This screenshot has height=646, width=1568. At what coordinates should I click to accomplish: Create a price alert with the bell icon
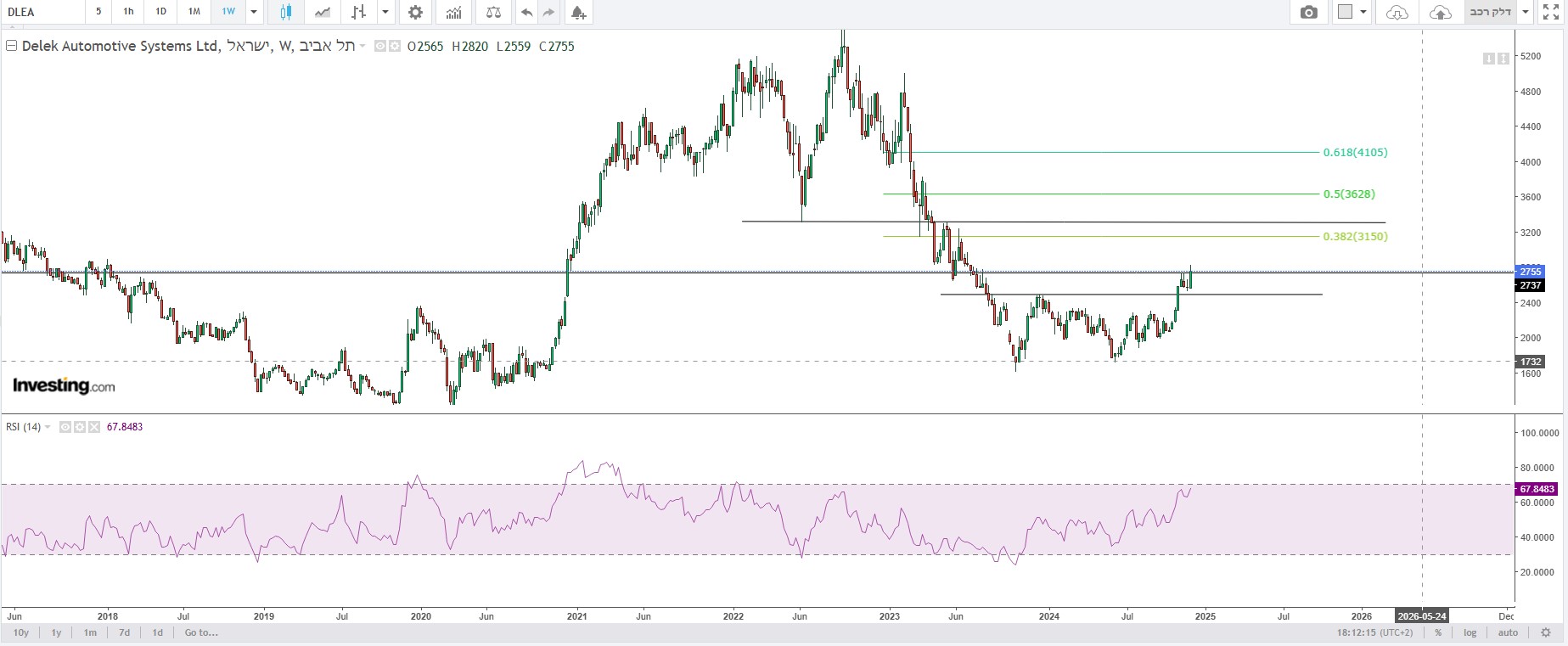coord(578,12)
